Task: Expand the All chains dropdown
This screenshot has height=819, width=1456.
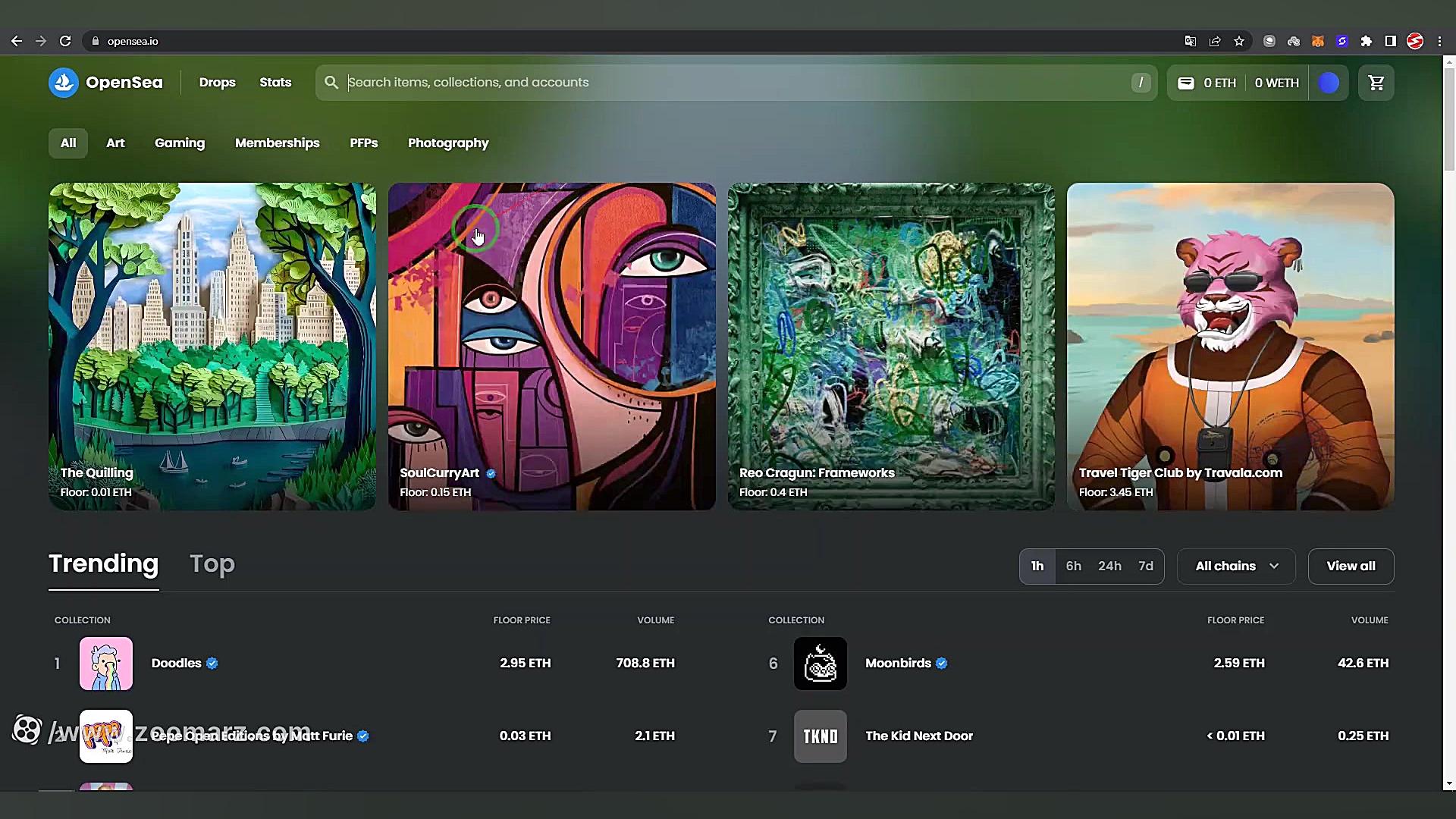Action: pos(1236,566)
